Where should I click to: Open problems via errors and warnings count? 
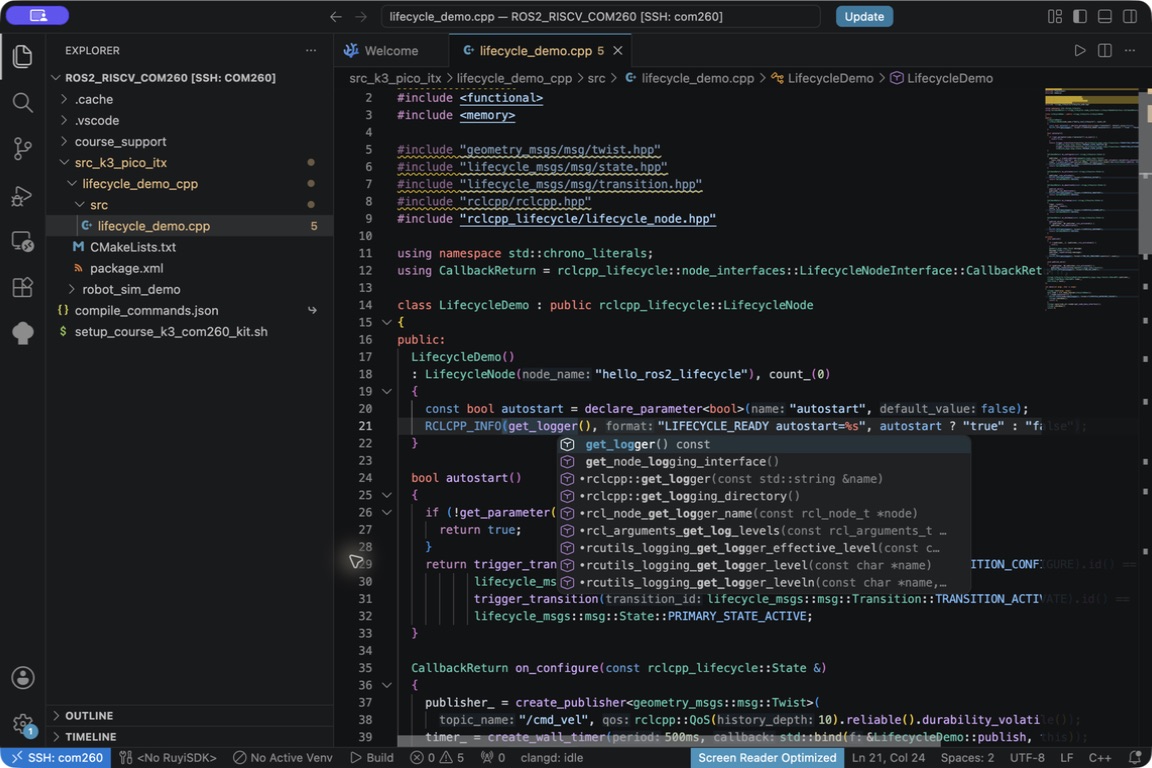(x=437, y=758)
